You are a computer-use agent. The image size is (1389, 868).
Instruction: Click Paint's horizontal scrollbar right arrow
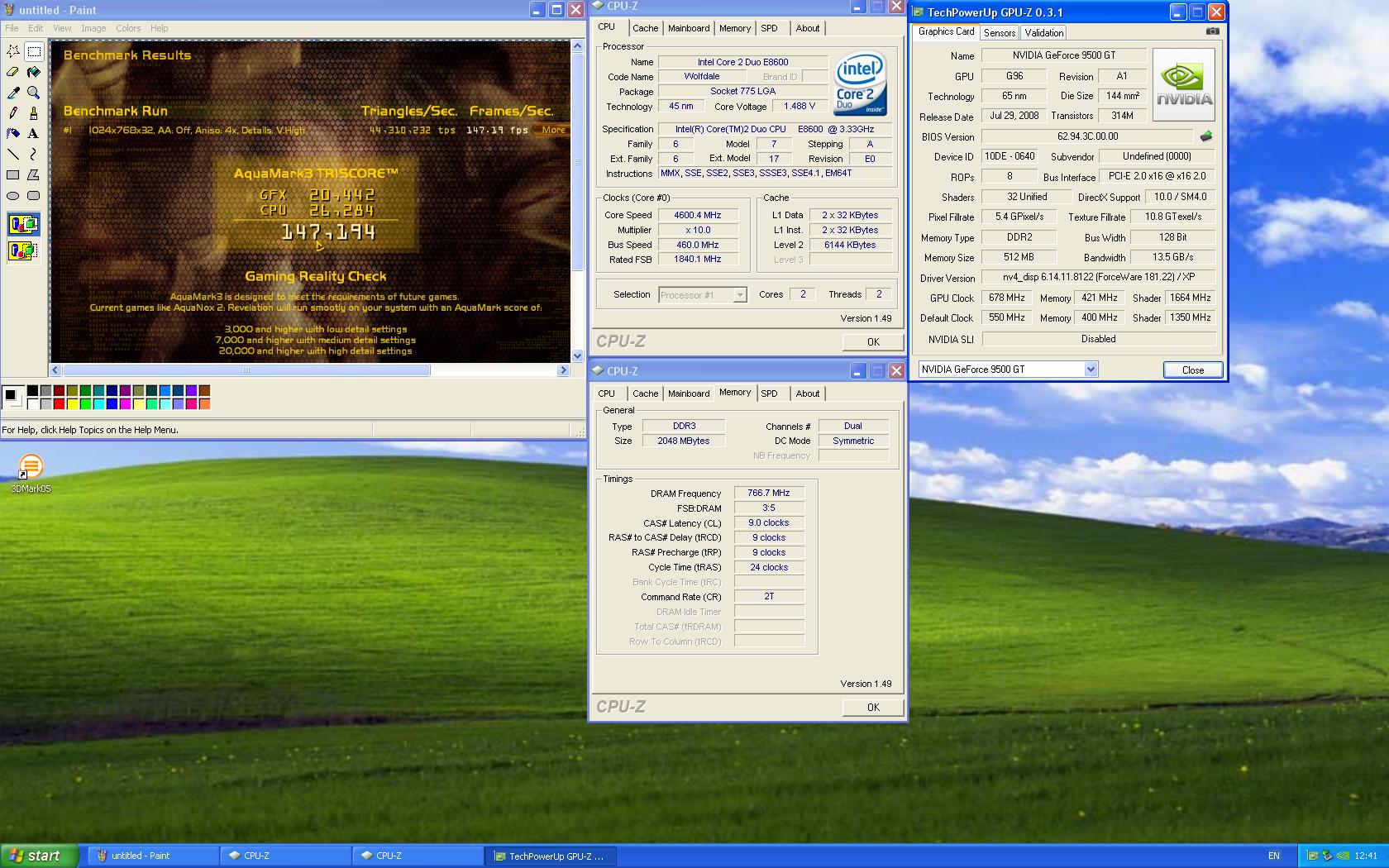pos(564,370)
